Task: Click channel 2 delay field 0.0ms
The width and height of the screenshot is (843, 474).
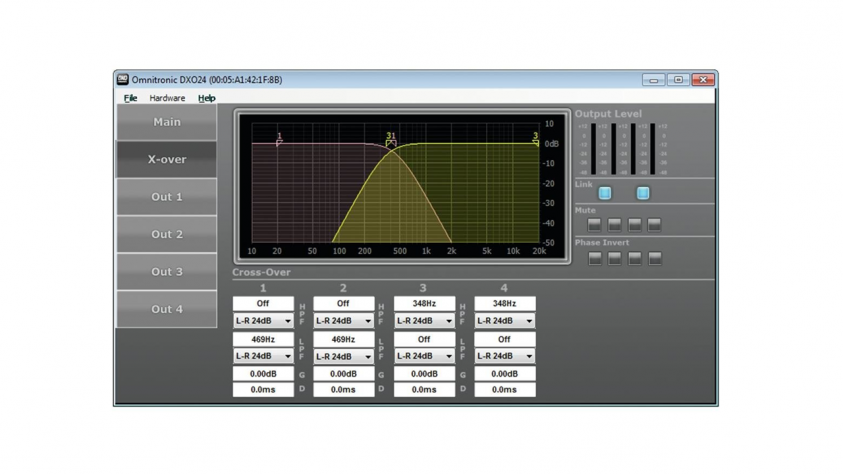Action: click(344, 390)
